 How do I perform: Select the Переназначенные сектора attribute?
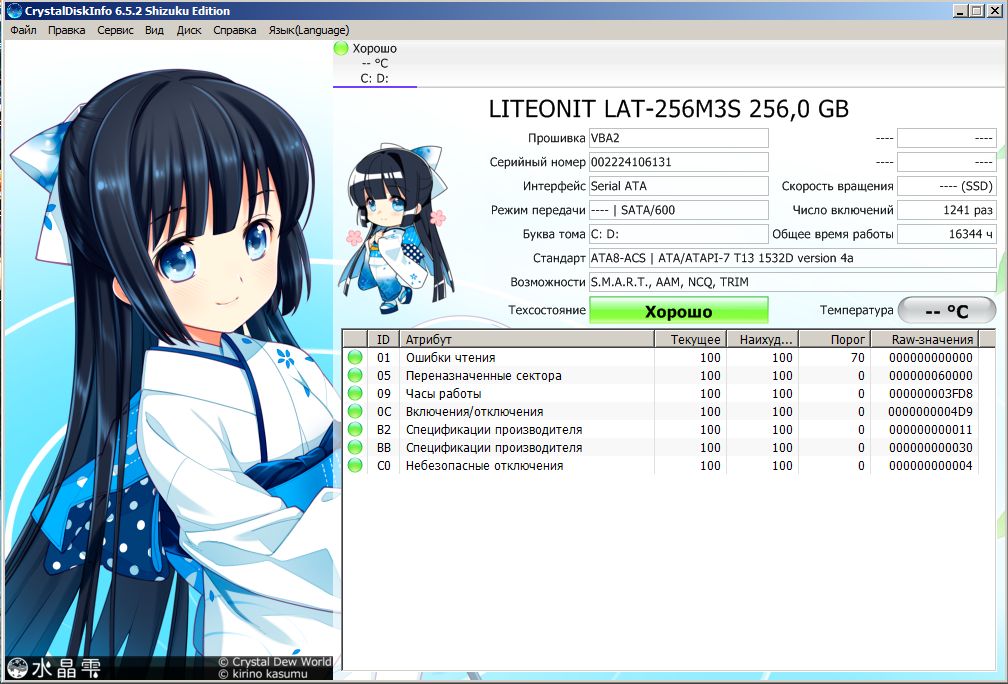click(483, 375)
